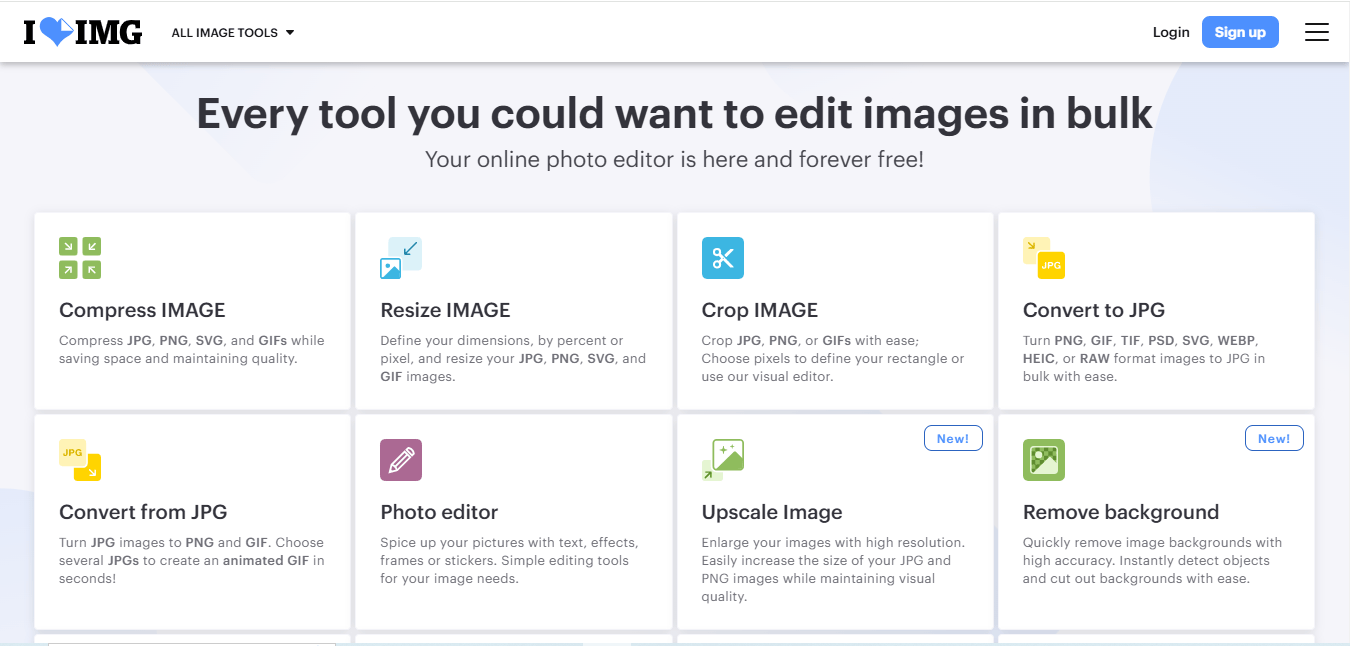Open the Crop IMAGE tool card
The width and height of the screenshot is (1350, 646).
[835, 311]
